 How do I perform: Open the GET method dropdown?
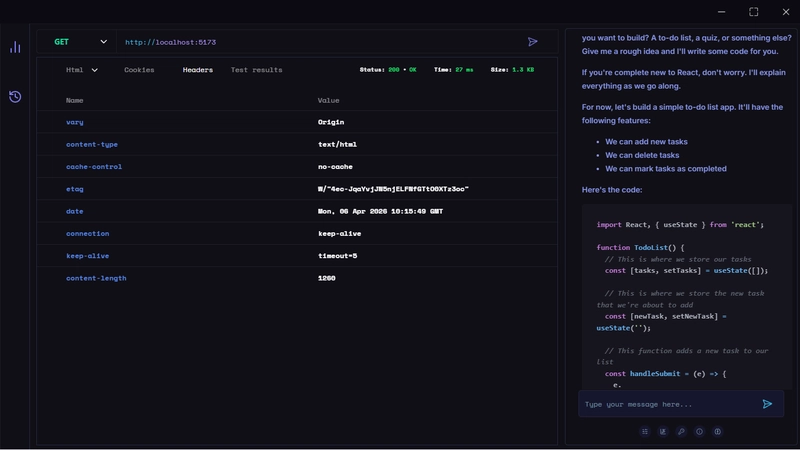pyautogui.click(x=80, y=42)
